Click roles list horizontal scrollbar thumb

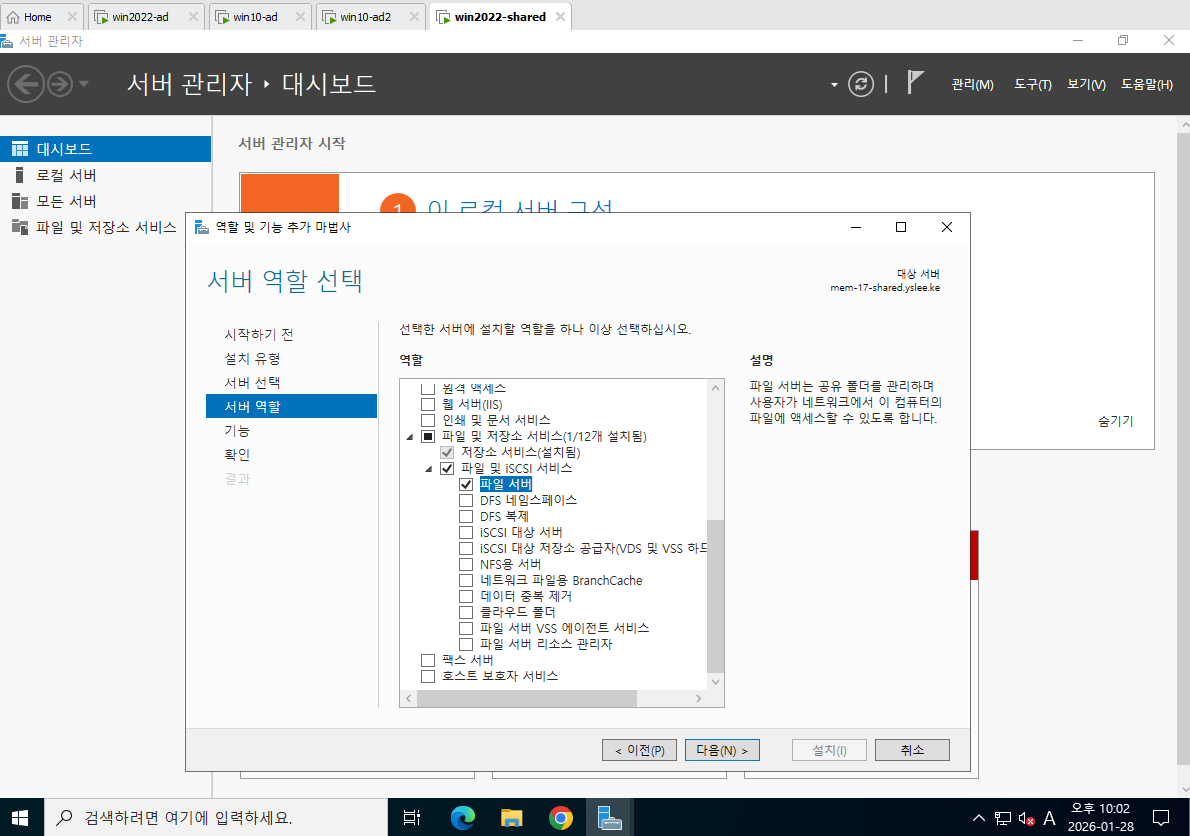click(527, 698)
